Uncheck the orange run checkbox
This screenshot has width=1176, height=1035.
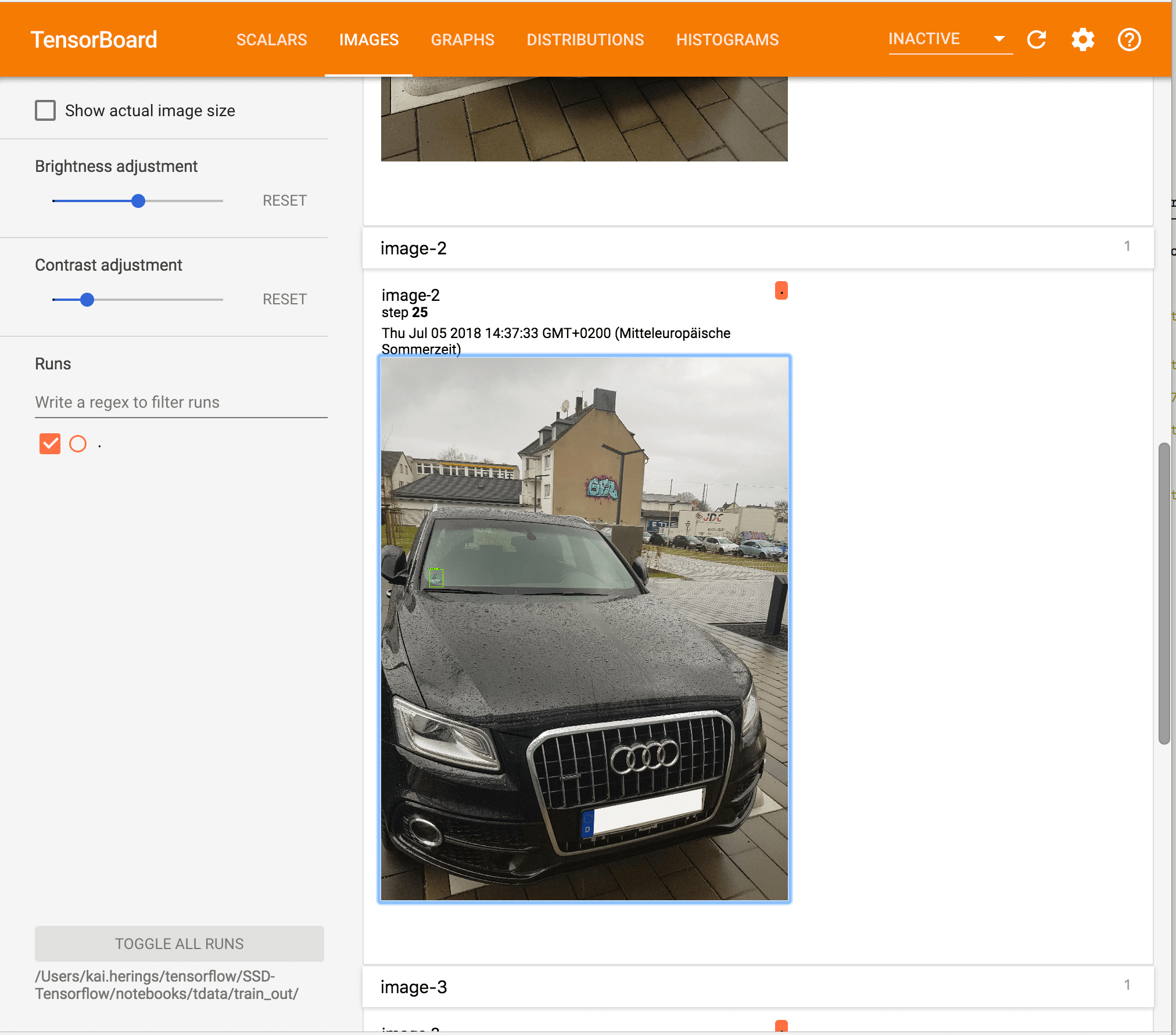[50, 444]
